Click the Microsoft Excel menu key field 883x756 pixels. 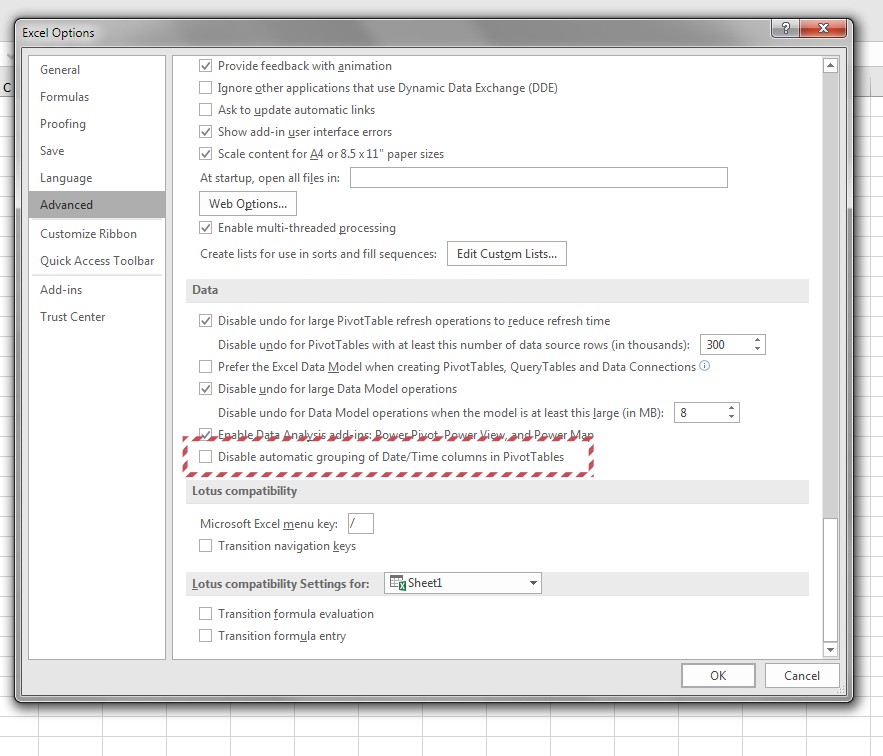point(360,524)
